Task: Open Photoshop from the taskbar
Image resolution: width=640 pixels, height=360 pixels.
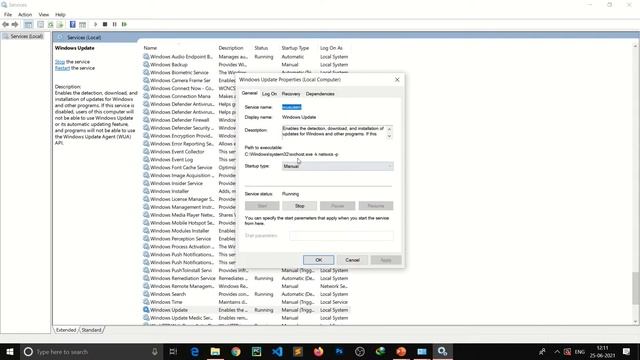Action: pos(339,351)
